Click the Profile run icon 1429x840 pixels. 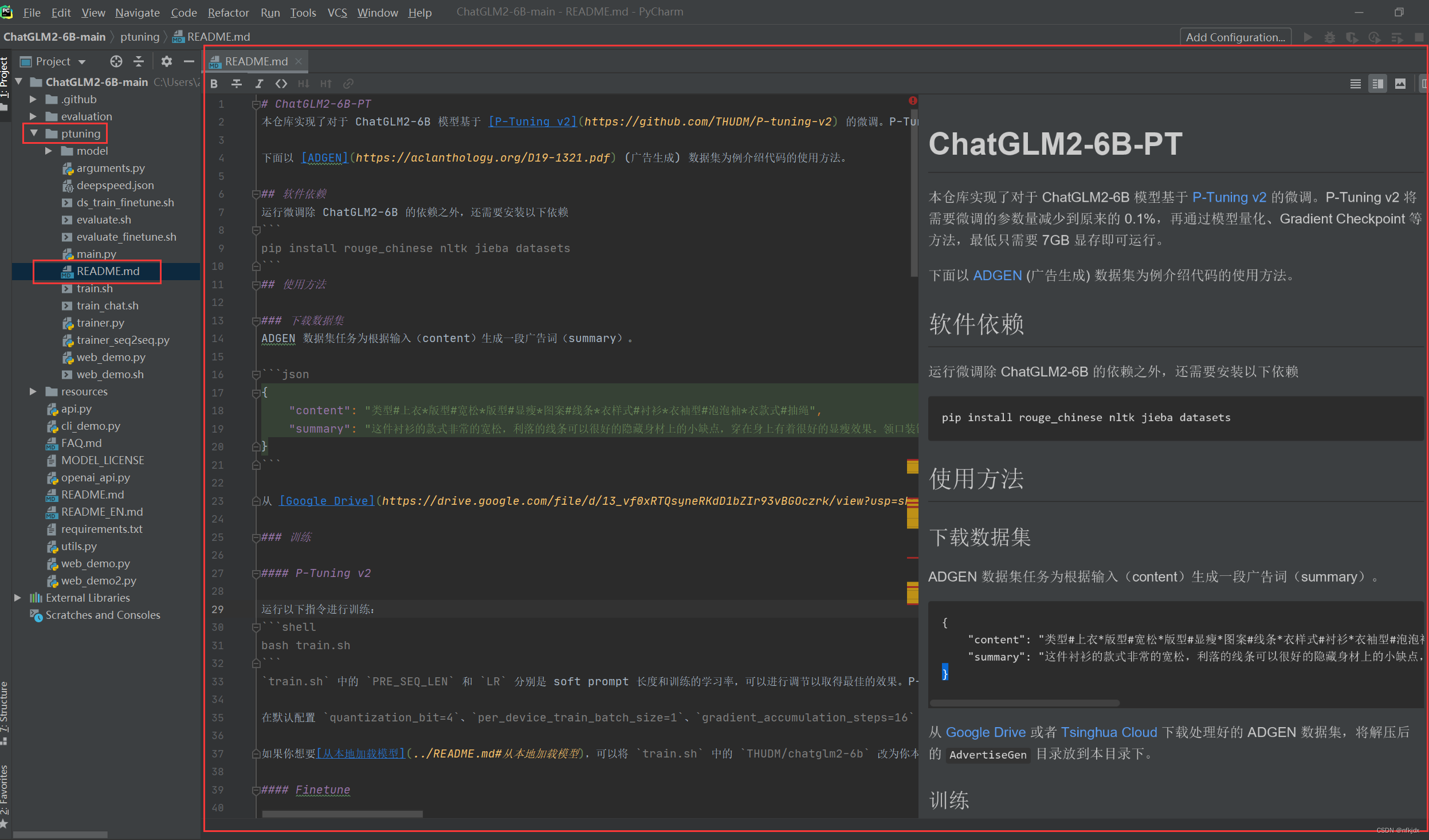coord(1375,37)
